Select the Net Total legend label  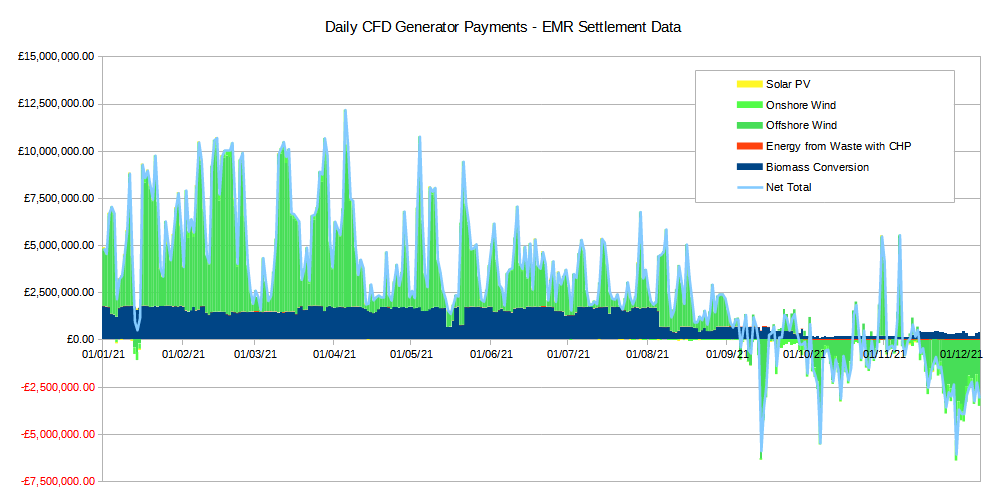pos(789,187)
